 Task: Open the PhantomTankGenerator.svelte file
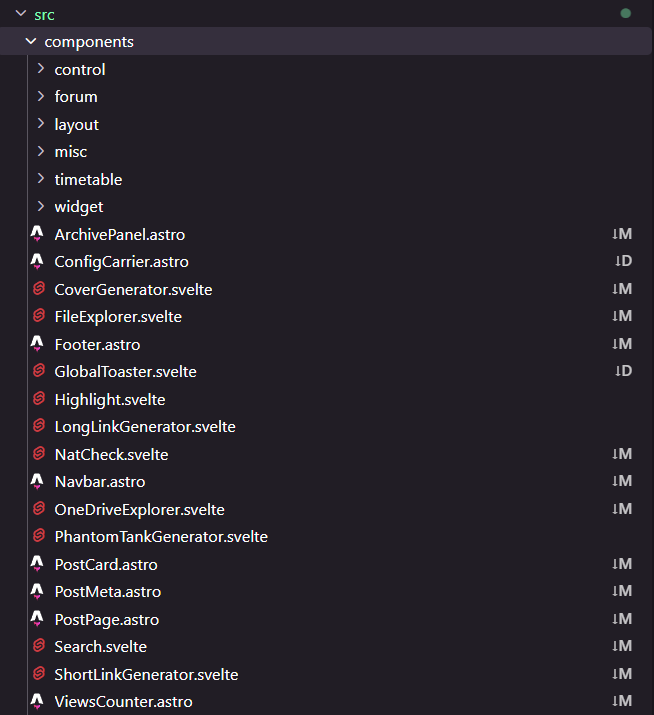(x=161, y=536)
